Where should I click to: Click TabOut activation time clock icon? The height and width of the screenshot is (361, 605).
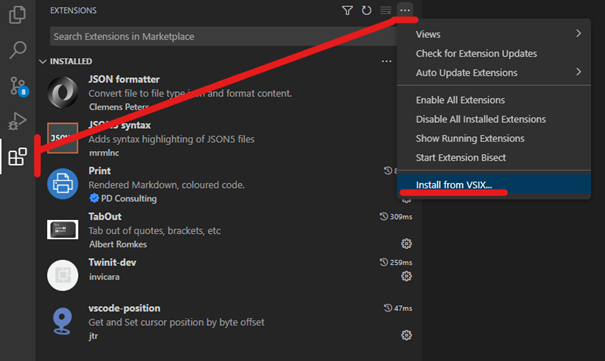point(384,216)
